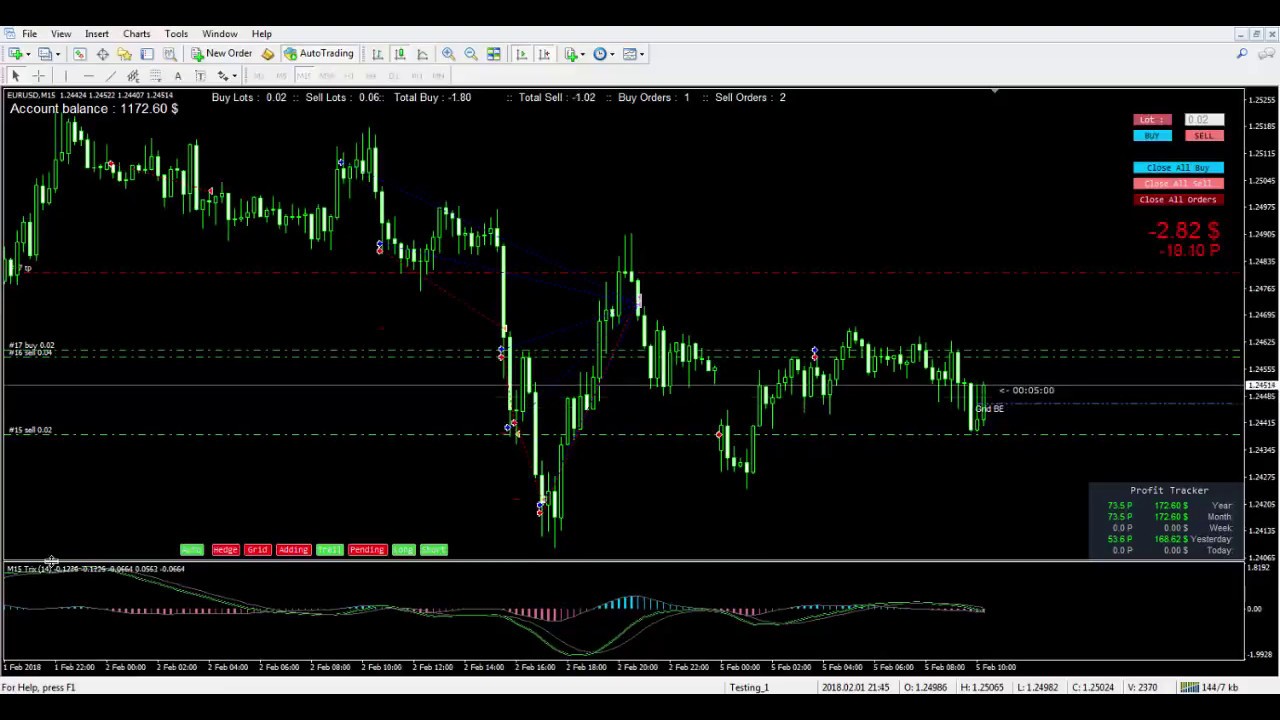The image size is (1280, 720).
Task: Click the search magnifier icon at top right
Action: pos(1242,54)
